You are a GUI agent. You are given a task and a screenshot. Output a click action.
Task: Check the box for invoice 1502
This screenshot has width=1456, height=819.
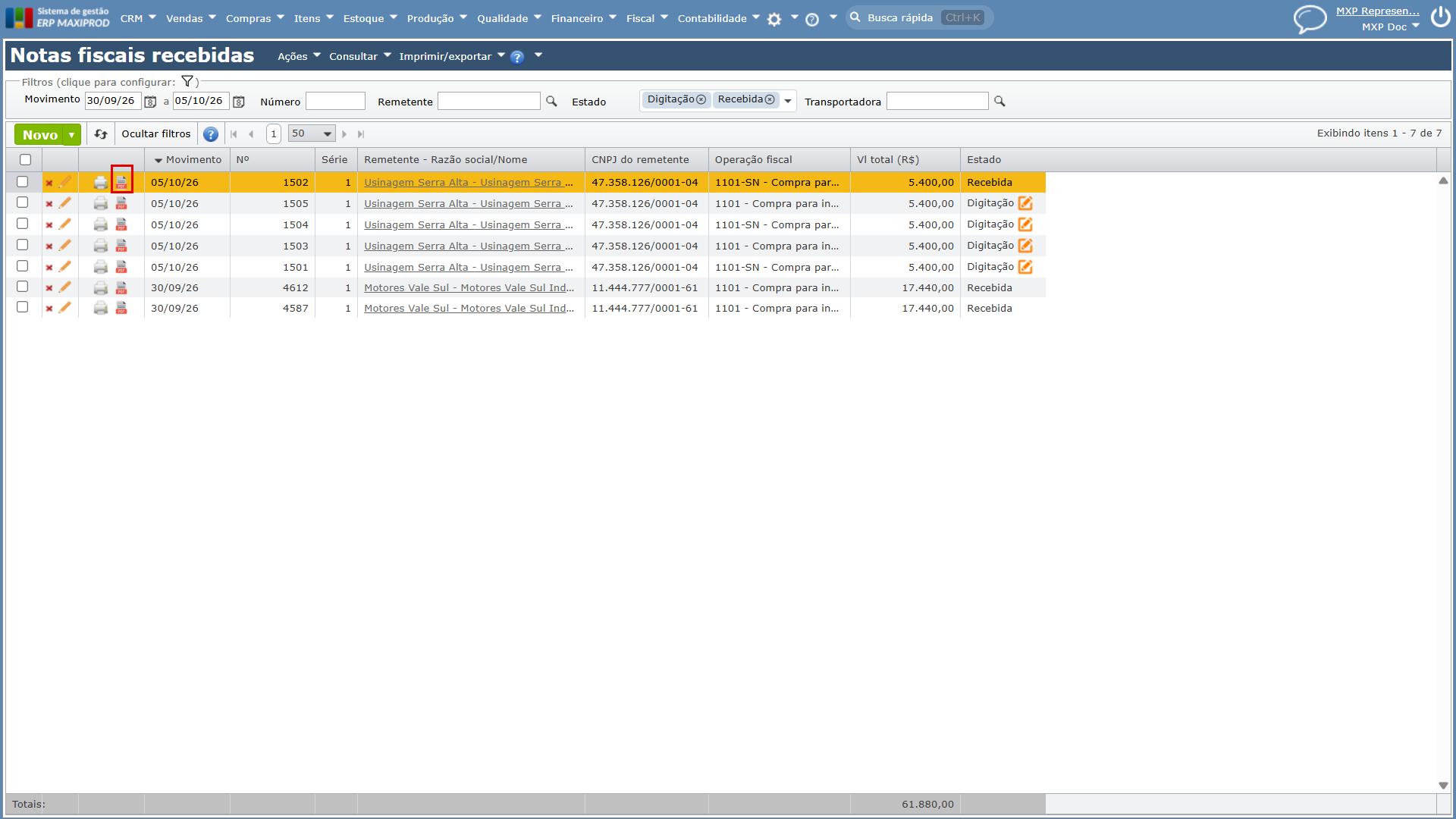click(23, 182)
